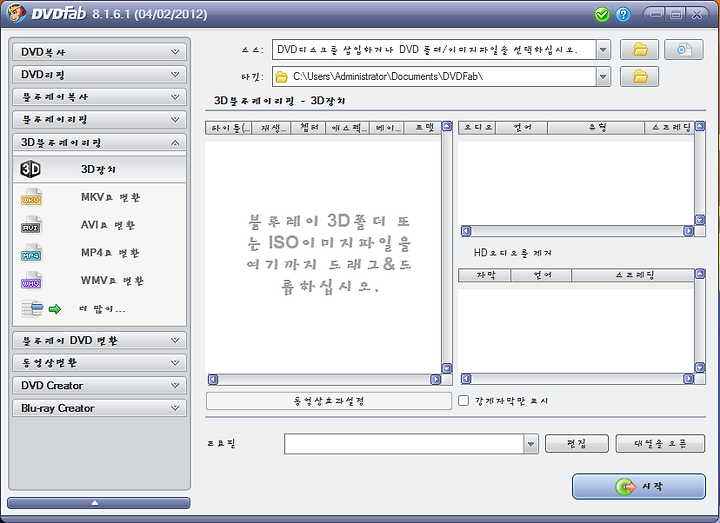Expand the video converter (동영상변환) section
720x523 pixels.
point(99,363)
